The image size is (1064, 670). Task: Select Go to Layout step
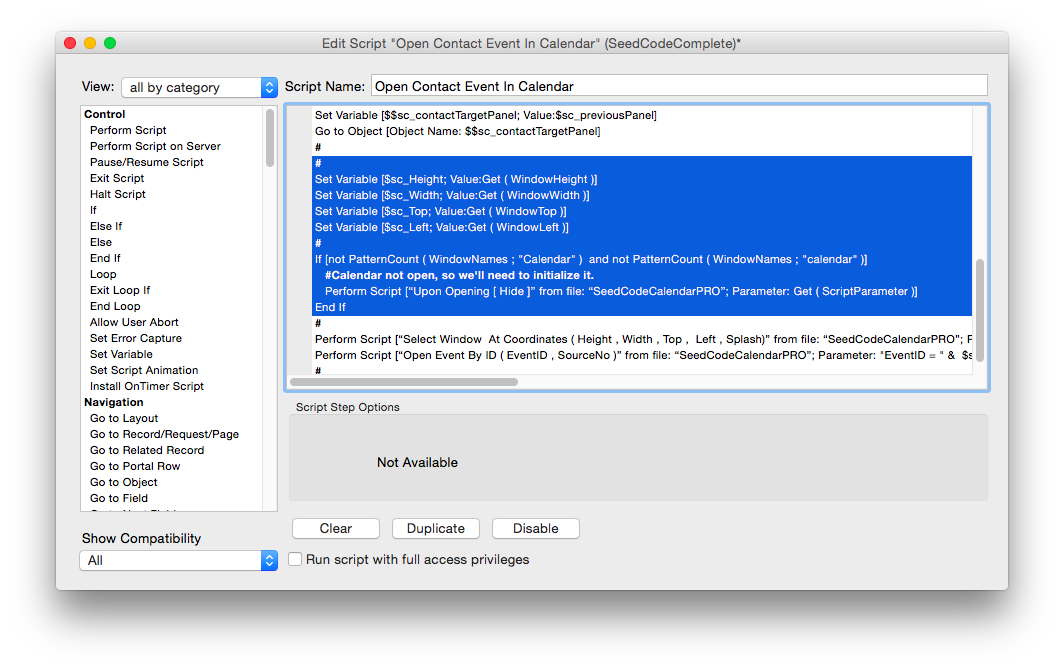tap(124, 418)
